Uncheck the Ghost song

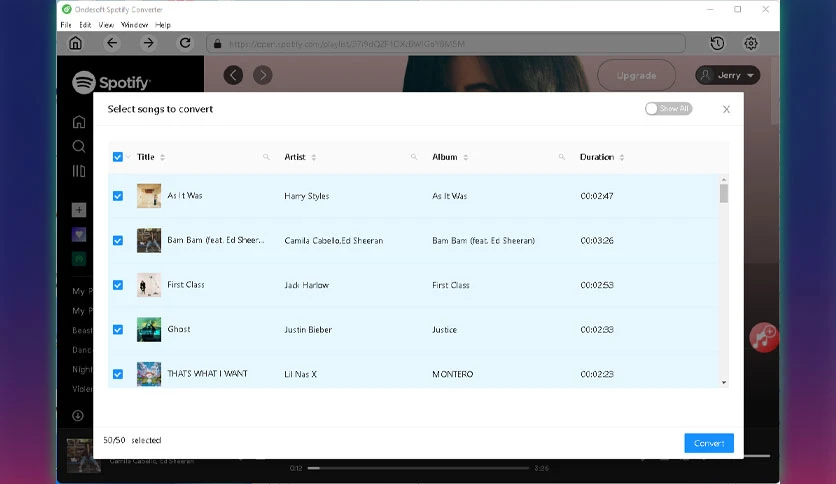click(x=118, y=329)
